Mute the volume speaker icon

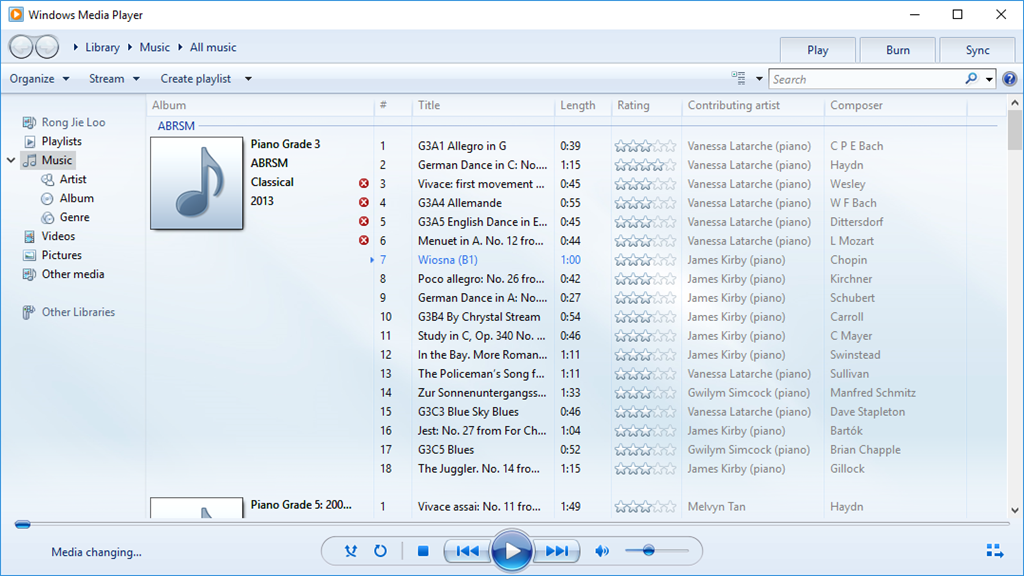coord(601,551)
